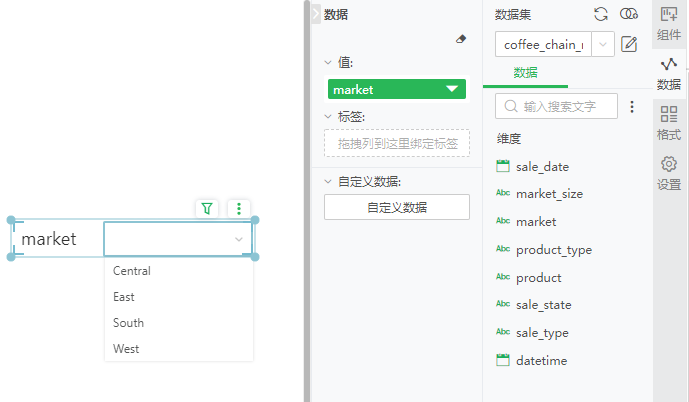The image size is (689, 402).
Task: Select the 数据 tab under the dataset
Action: [525, 73]
